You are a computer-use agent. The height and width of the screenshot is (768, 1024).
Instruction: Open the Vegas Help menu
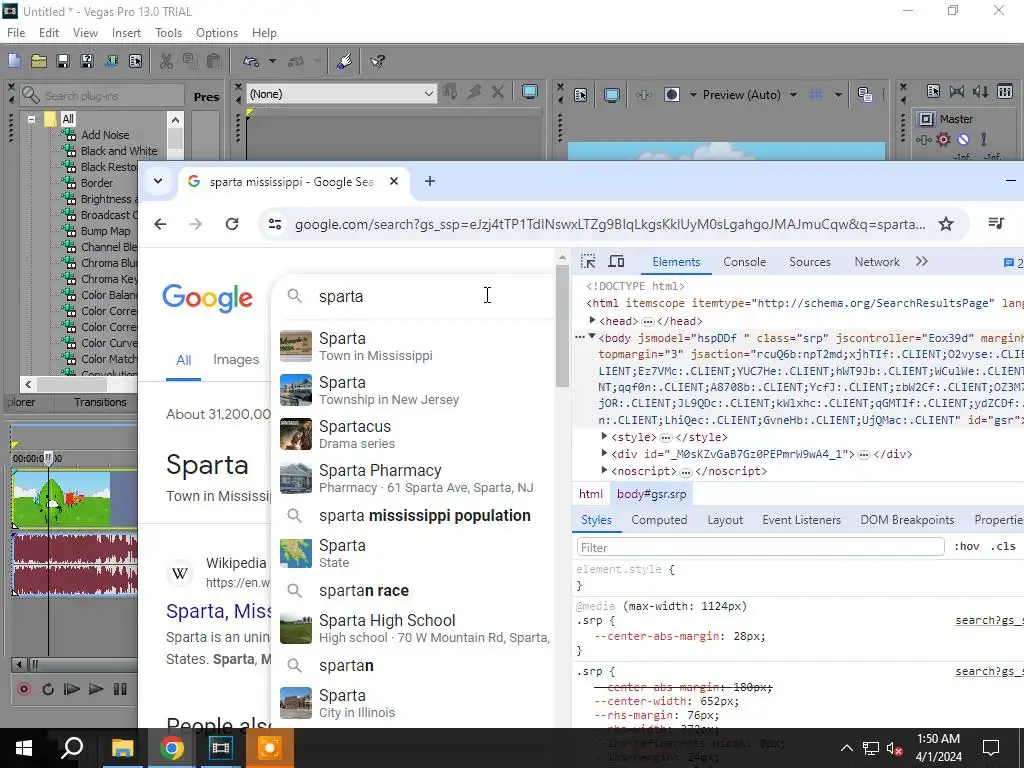264,33
